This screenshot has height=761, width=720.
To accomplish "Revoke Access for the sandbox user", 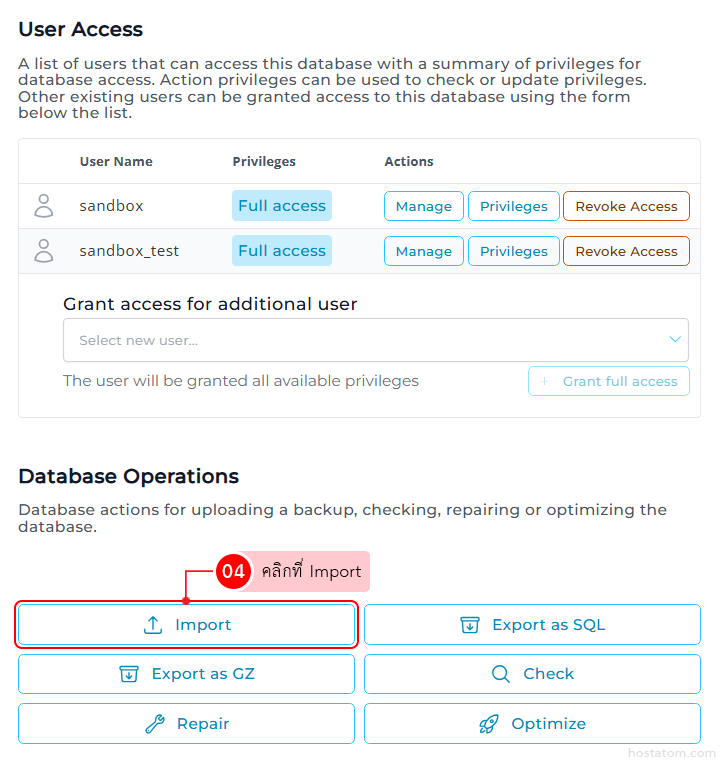I will pyautogui.click(x=626, y=206).
